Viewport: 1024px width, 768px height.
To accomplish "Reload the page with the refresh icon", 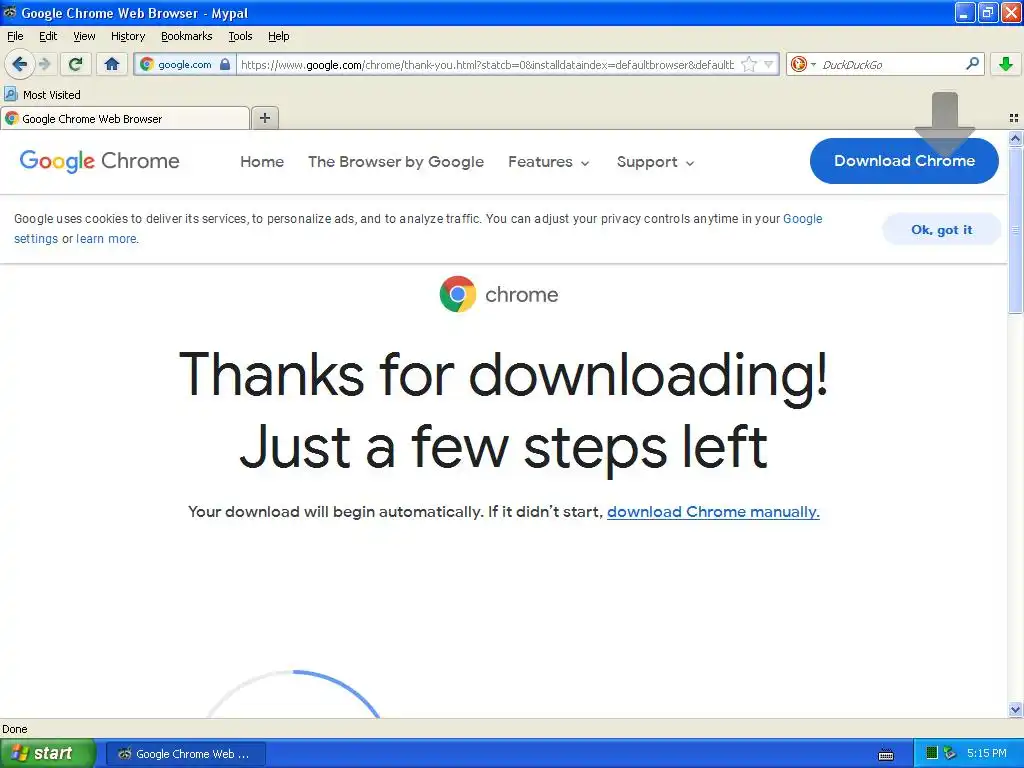I will [x=76, y=64].
